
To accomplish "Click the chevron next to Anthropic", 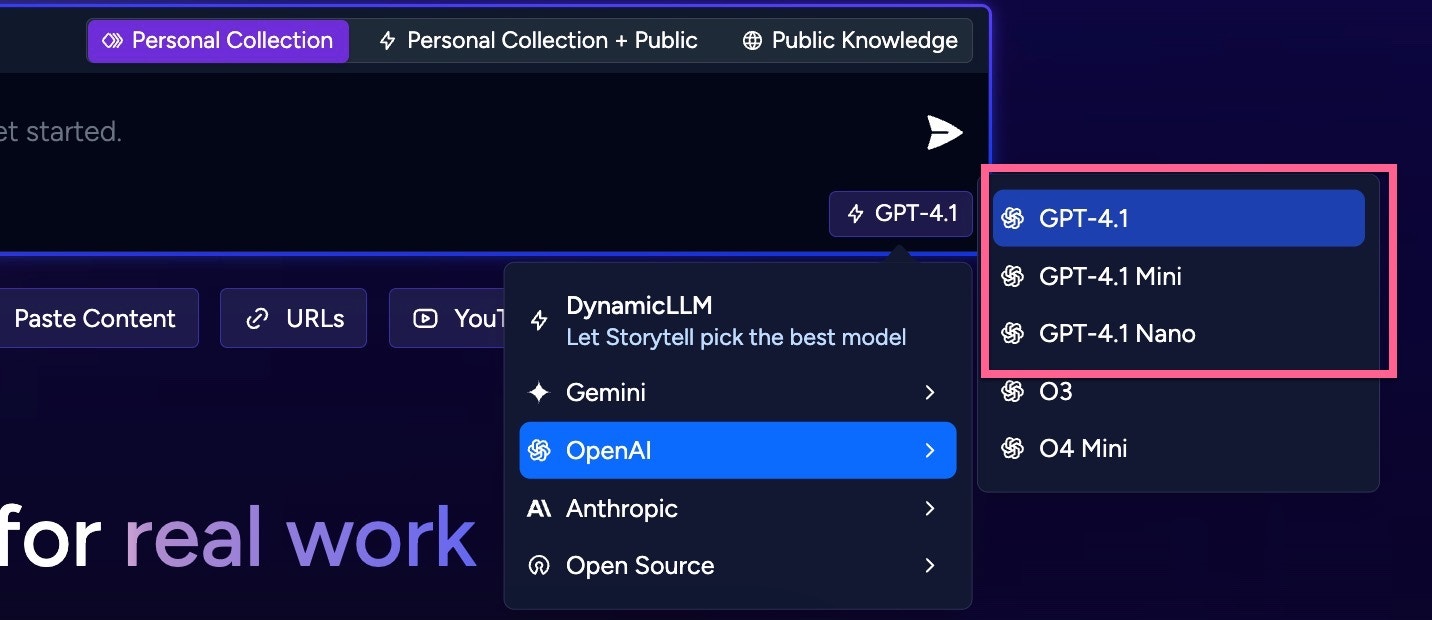I will click(930, 508).
